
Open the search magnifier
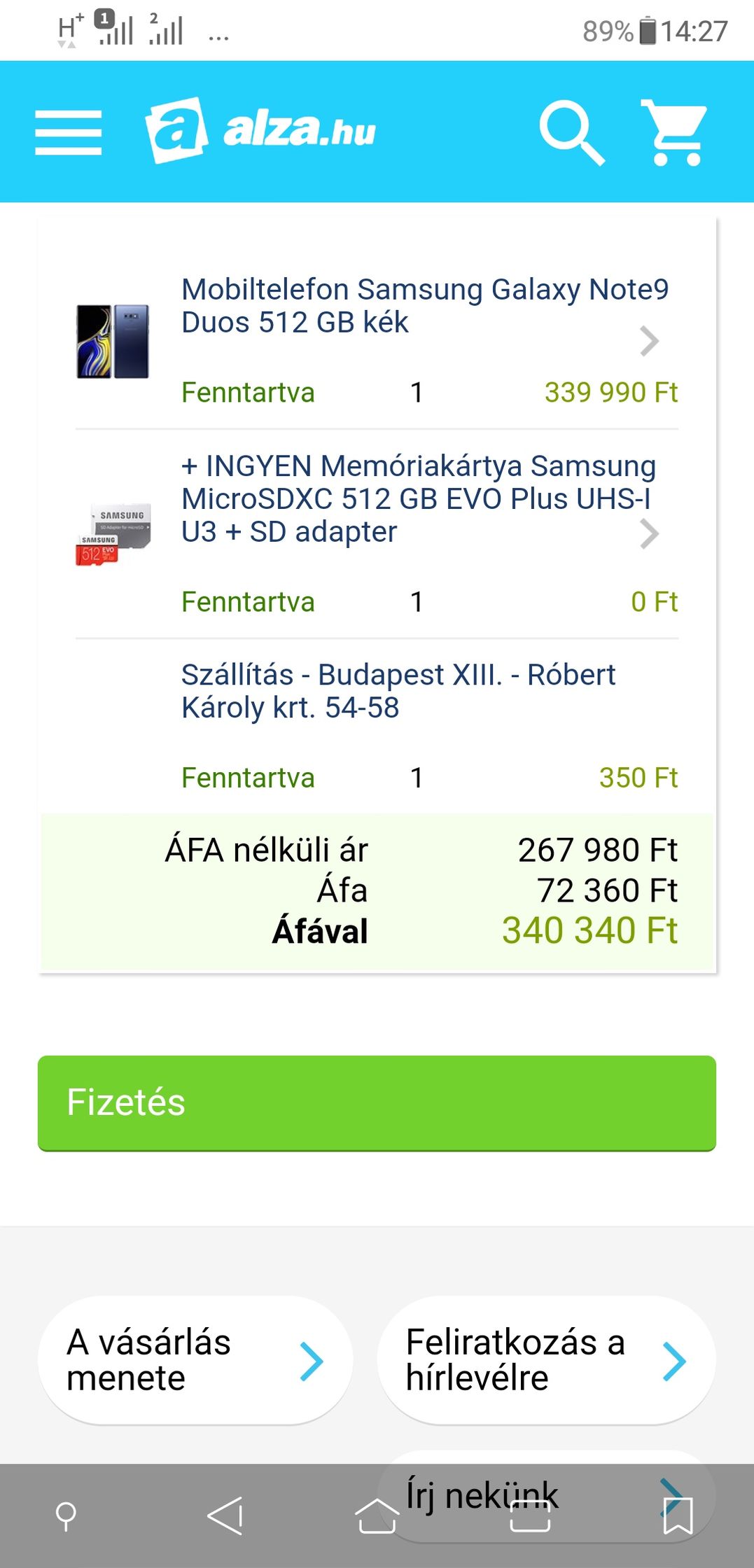pos(571,132)
